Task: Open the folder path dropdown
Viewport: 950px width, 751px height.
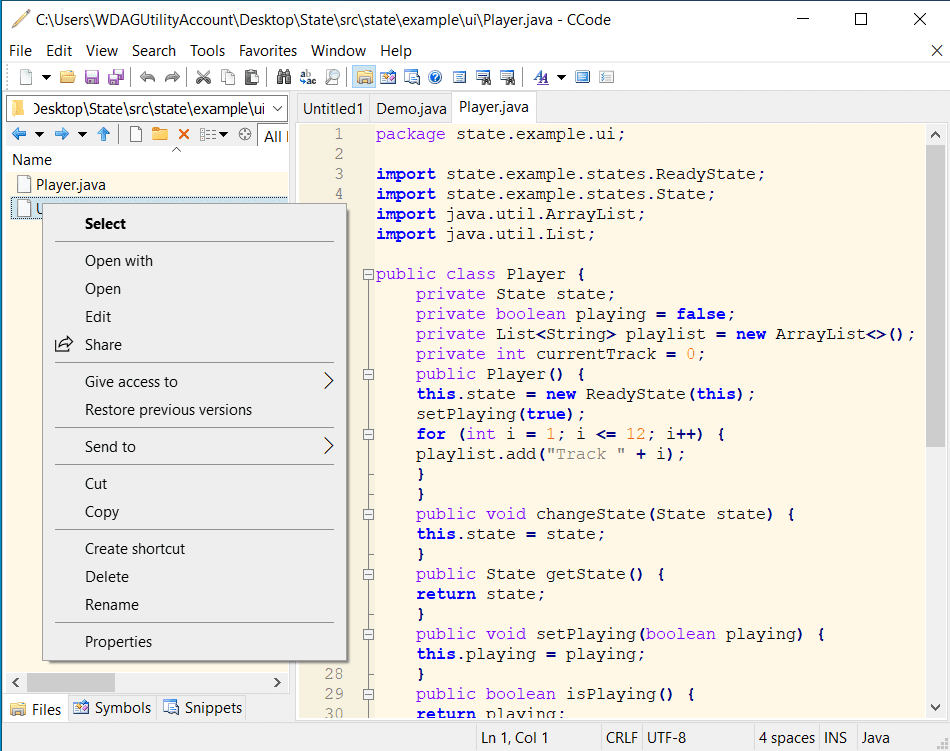Action: tap(277, 109)
